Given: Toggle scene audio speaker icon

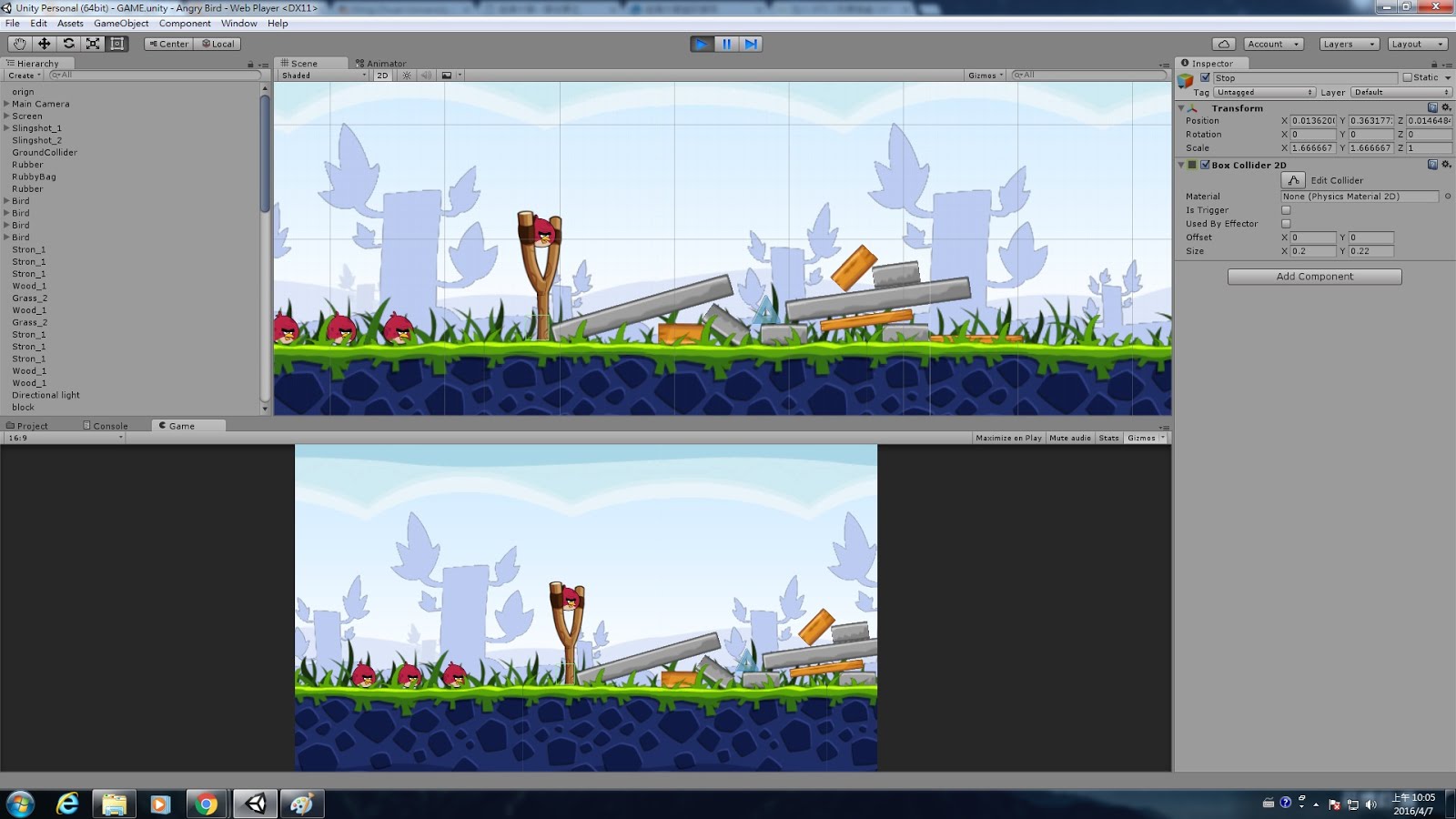Looking at the screenshot, I should pyautogui.click(x=426, y=76).
